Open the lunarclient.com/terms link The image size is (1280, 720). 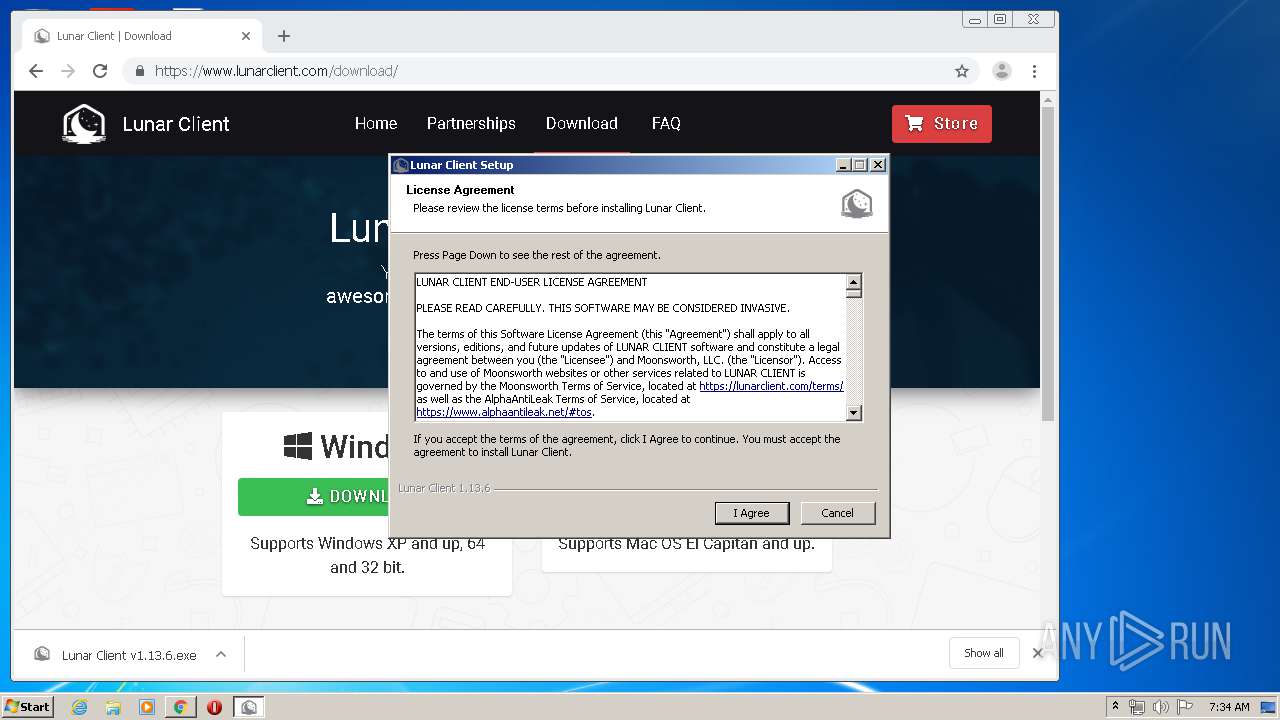771,386
